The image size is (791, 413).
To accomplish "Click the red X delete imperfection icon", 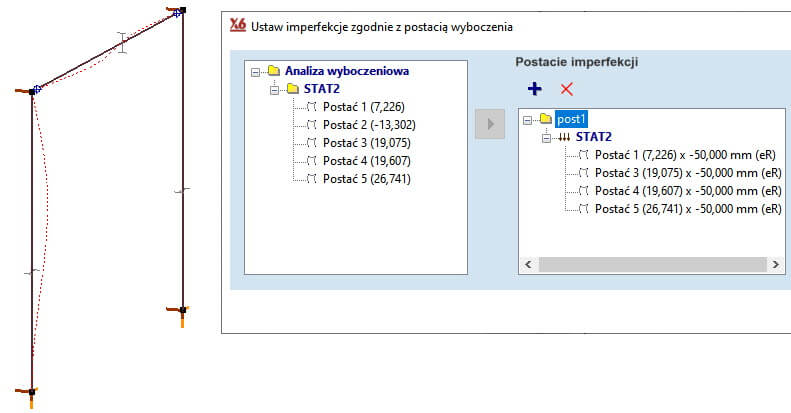I will tap(566, 89).
